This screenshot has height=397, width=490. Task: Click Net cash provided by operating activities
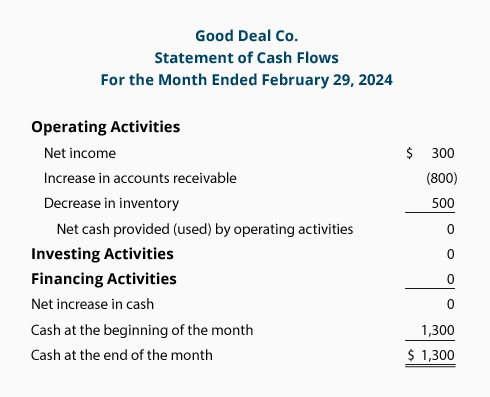pyautogui.click(x=205, y=229)
